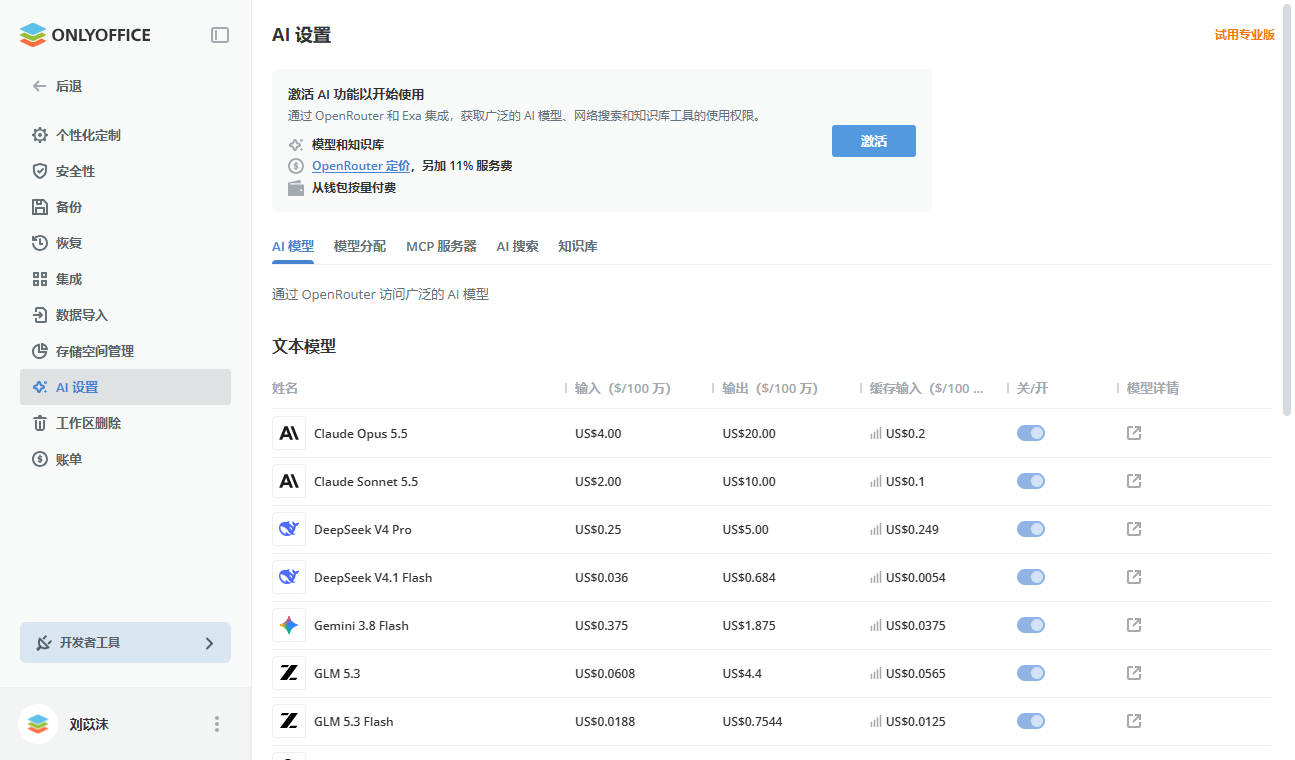Click the ONLYOFFICE logo
Image resolution: width=1295 pixels, height=760 pixels.
point(85,35)
